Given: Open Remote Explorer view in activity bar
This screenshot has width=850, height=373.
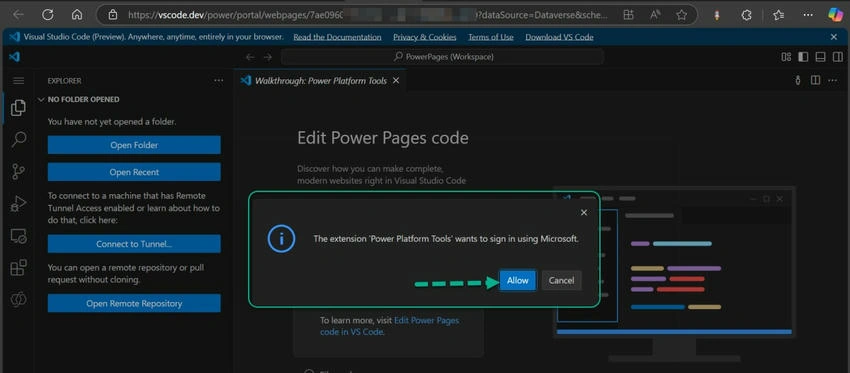Looking at the screenshot, I should [18, 235].
